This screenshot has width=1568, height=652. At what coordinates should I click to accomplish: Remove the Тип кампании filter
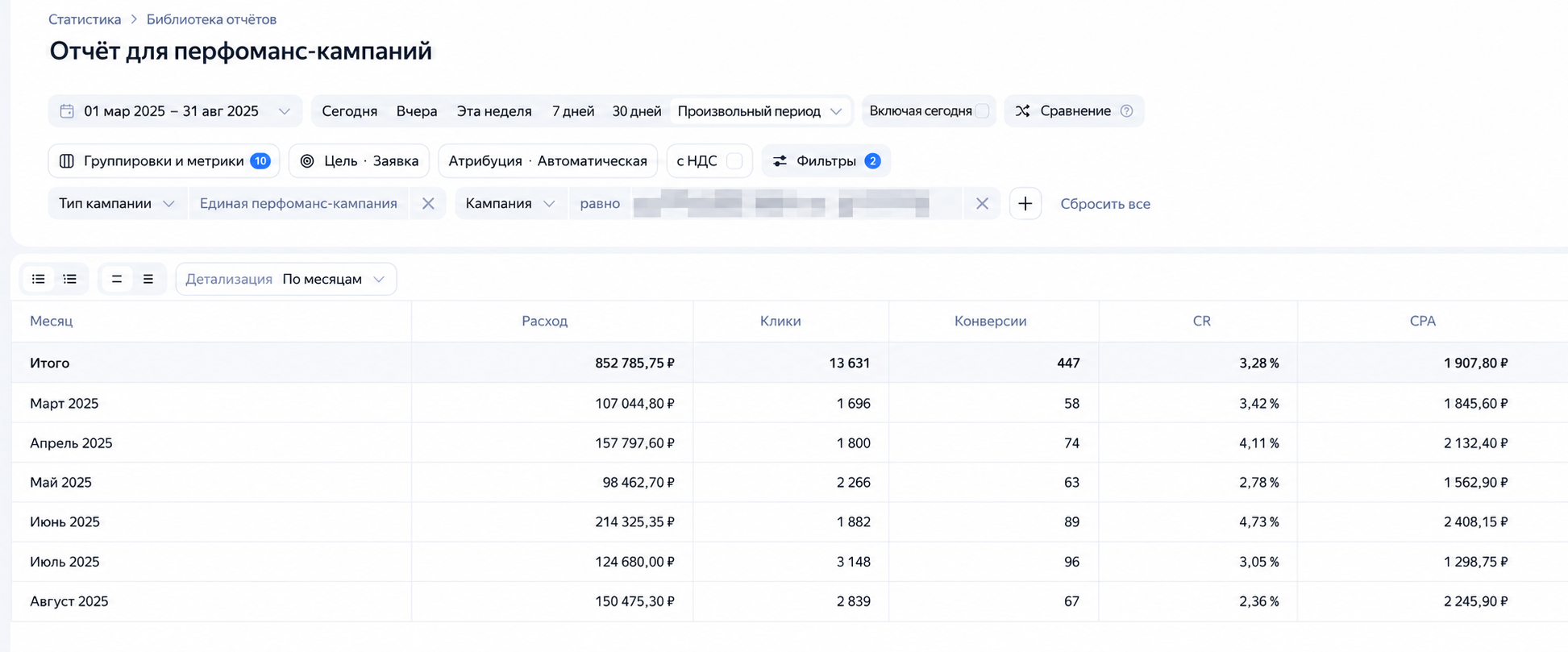tap(428, 204)
